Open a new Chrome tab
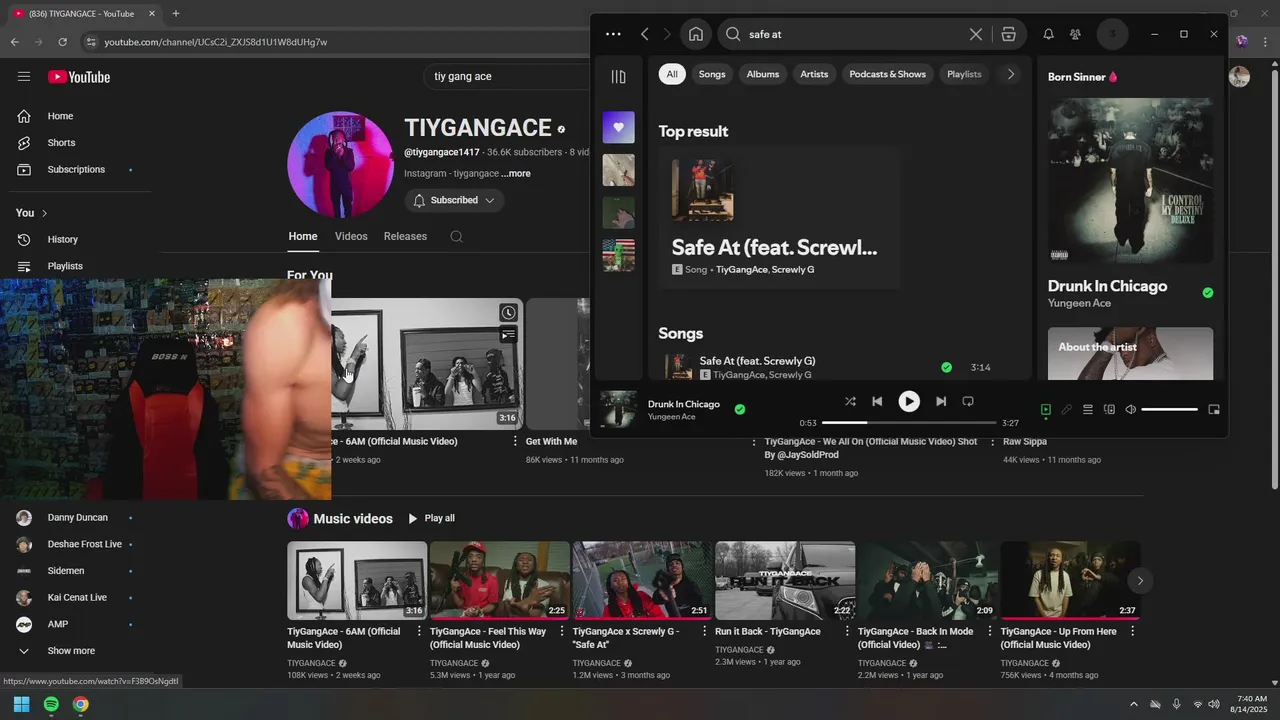 coord(175,14)
